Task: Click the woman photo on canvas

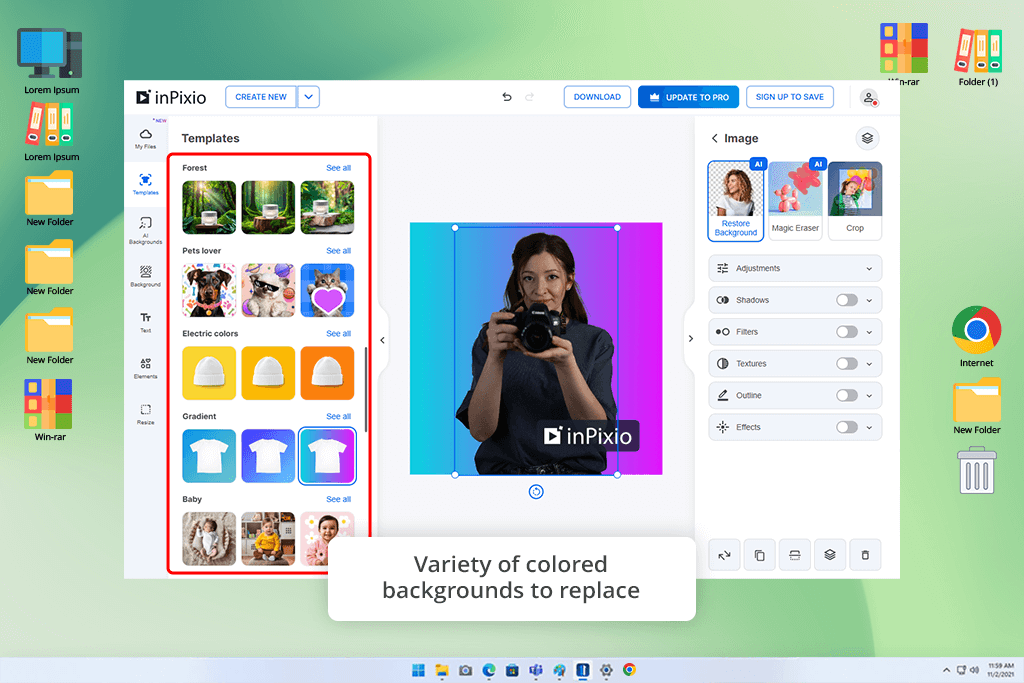Action: [x=536, y=351]
